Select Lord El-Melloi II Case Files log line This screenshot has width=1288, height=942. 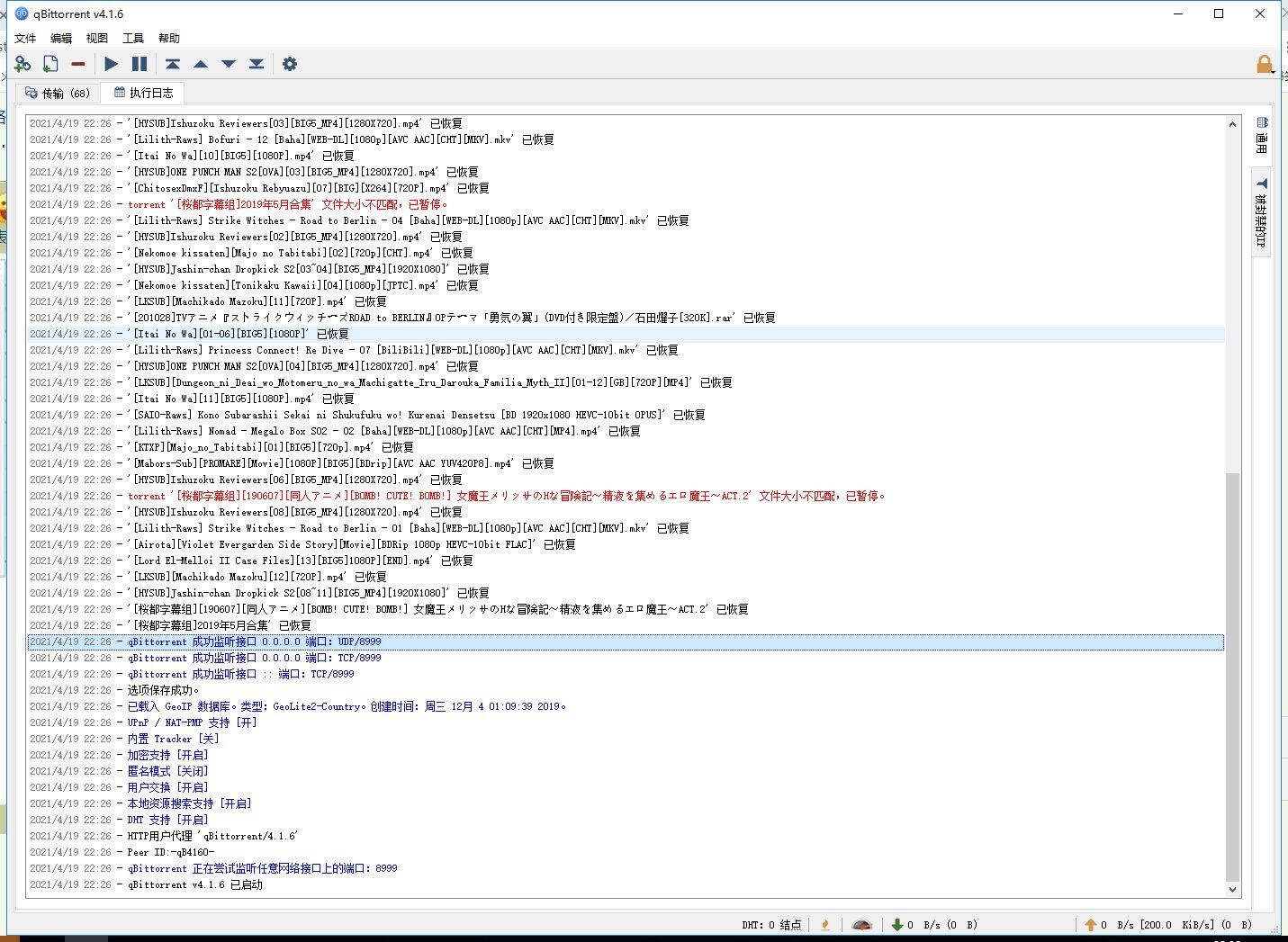[x=626, y=561]
